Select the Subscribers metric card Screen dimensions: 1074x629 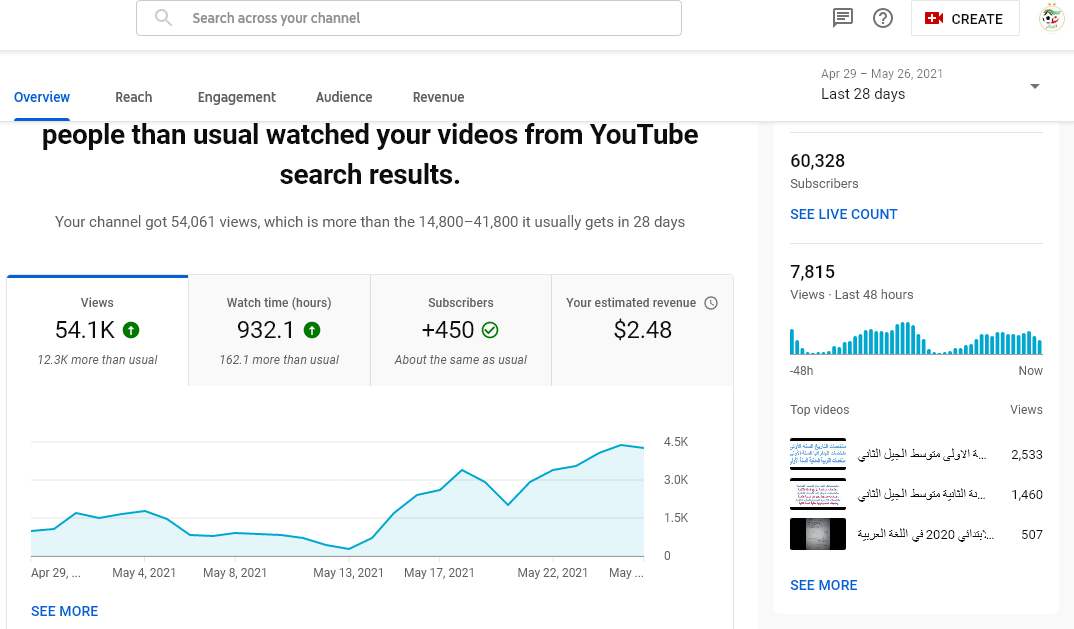(x=460, y=330)
